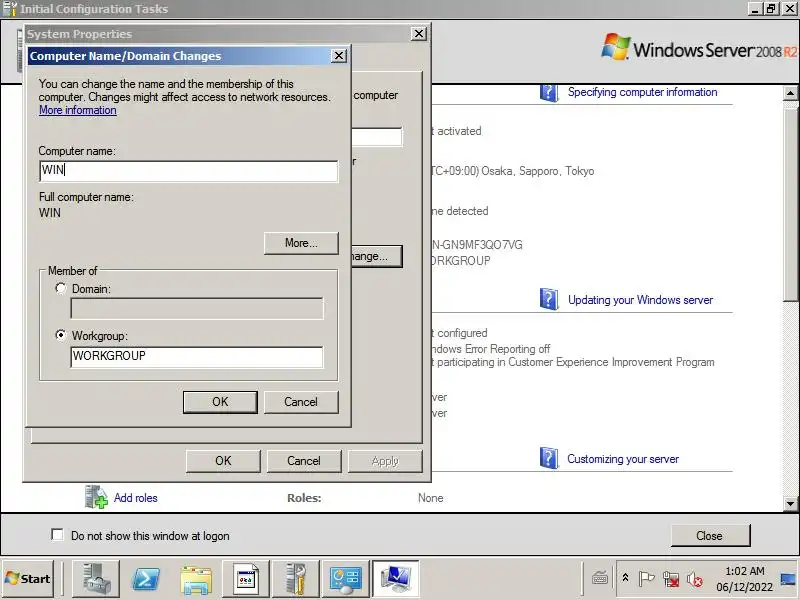This screenshot has height=600, width=800.
Task: Click the Windows Start orb icon
Action: pos(12,579)
